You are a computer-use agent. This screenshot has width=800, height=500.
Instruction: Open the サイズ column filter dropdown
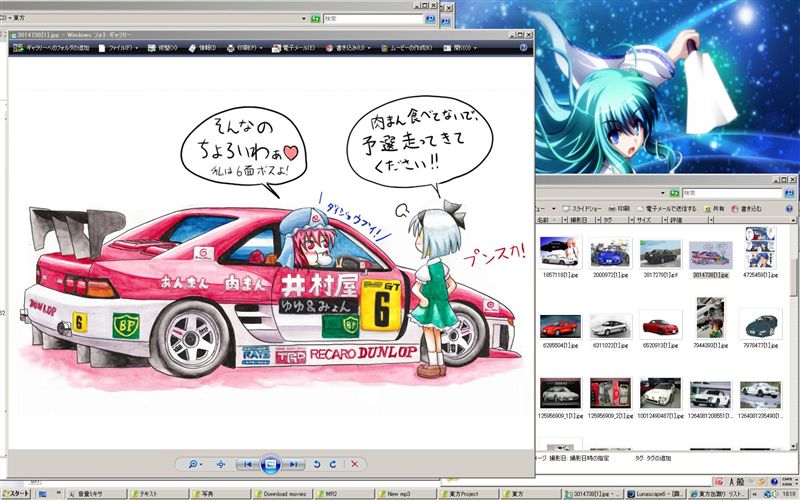tap(665, 220)
